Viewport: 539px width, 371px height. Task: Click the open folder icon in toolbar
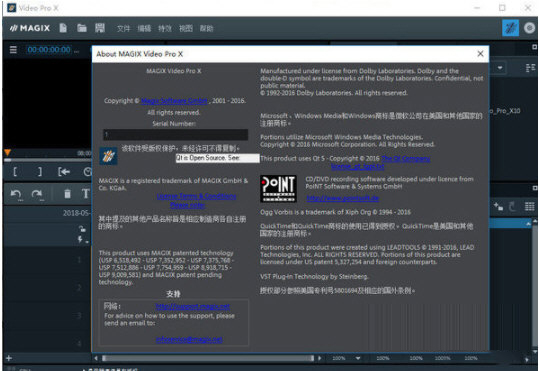coord(81,28)
